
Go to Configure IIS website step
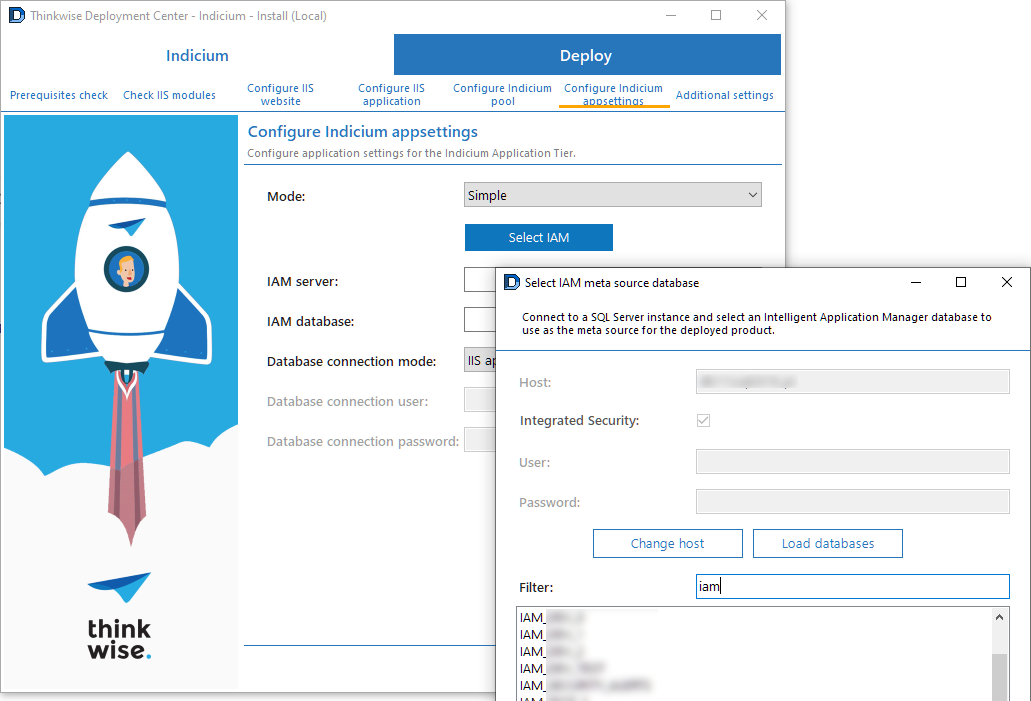click(281, 95)
